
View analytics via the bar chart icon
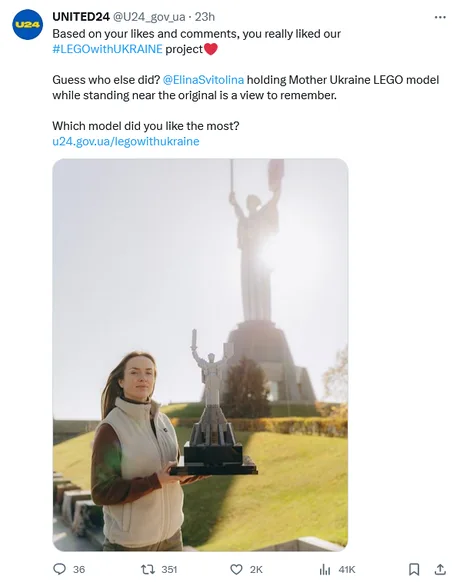click(x=325, y=569)
